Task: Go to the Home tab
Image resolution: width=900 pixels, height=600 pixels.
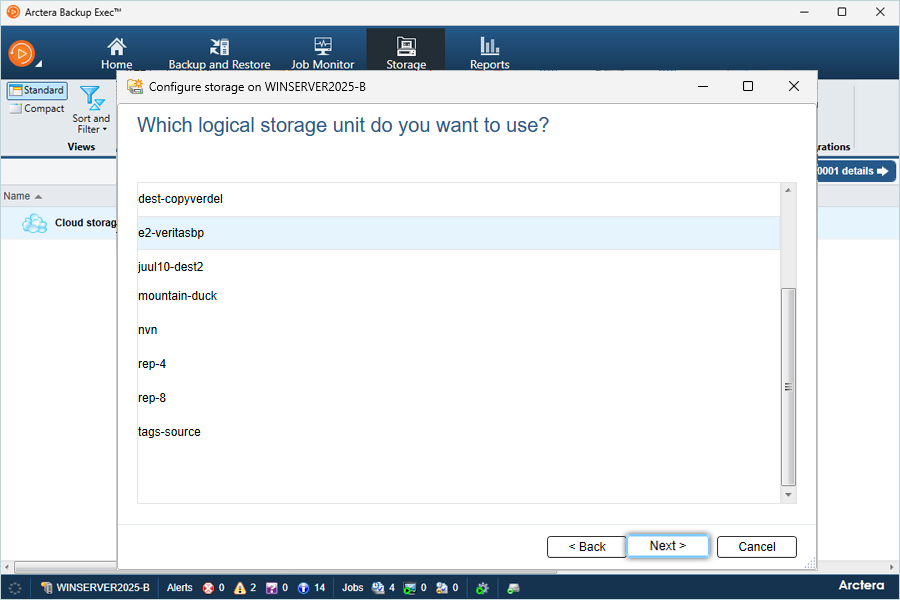Action: (x=117, y=53)
